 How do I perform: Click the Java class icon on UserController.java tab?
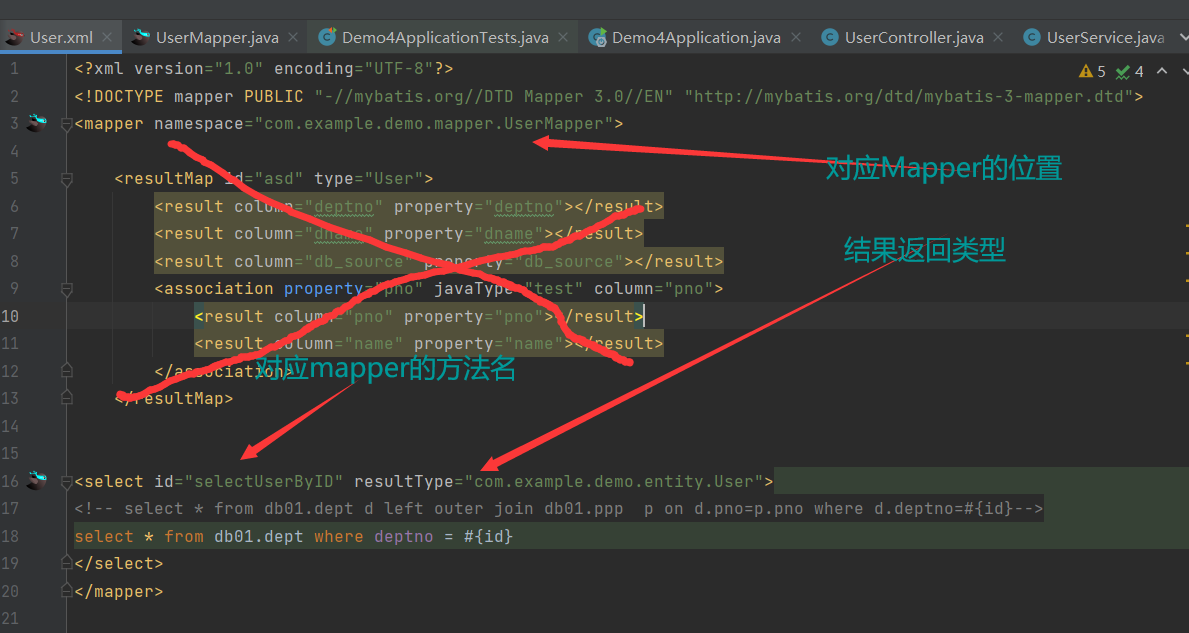click(x=829, y=36)
